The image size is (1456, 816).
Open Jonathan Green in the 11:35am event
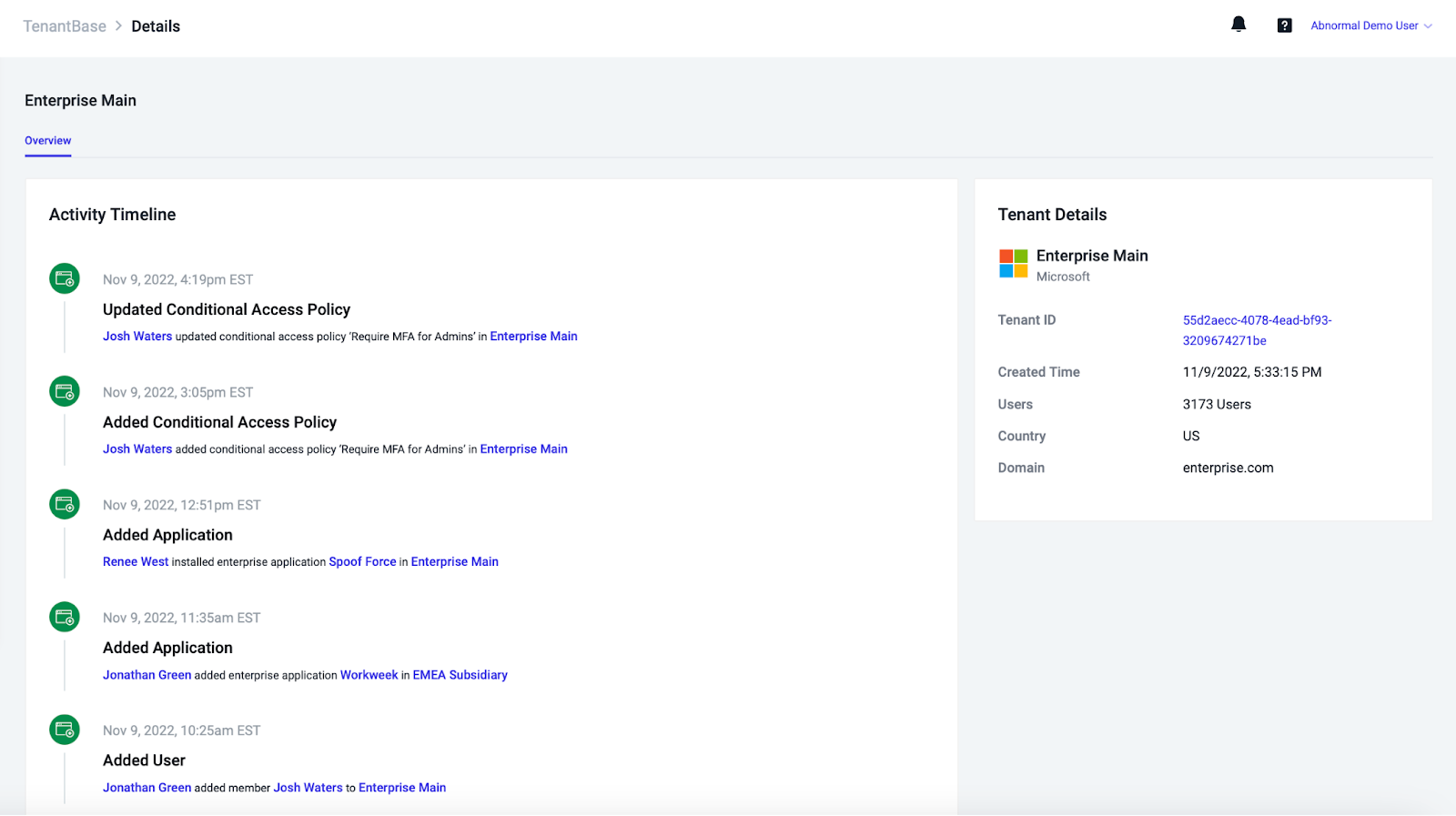point(147,675)
